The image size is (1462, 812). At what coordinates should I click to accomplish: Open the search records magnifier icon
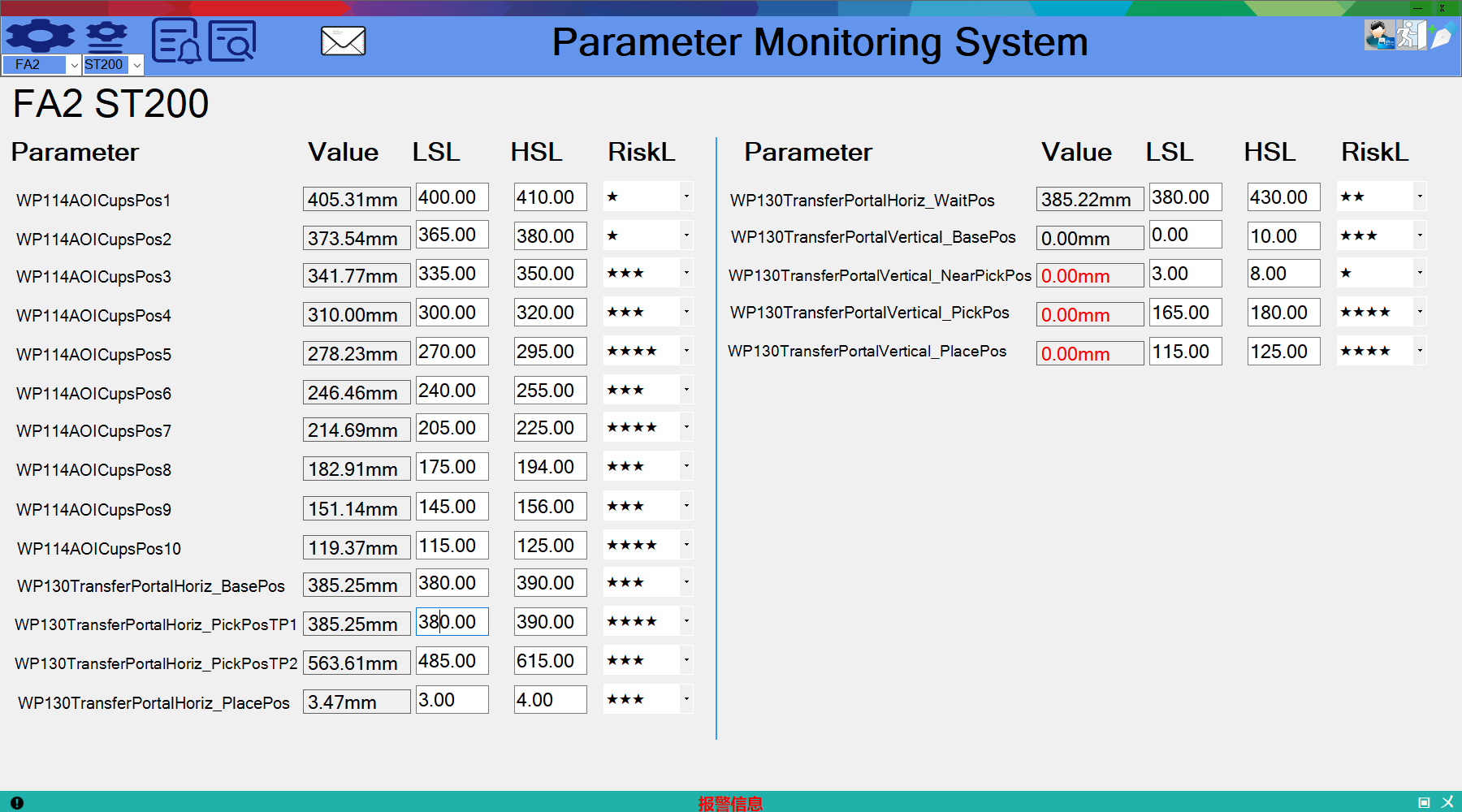[x=232, y=41]
